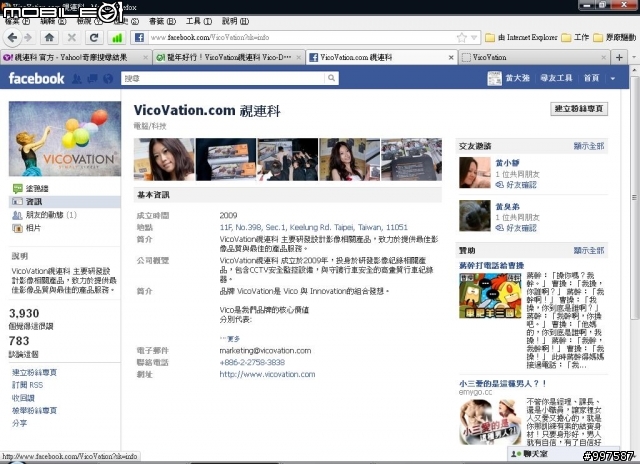Screen dimensions: 640x464
Task: Click 檢舉粉絲專頁 in left sidebar
Action: click(x=34, y=411)
